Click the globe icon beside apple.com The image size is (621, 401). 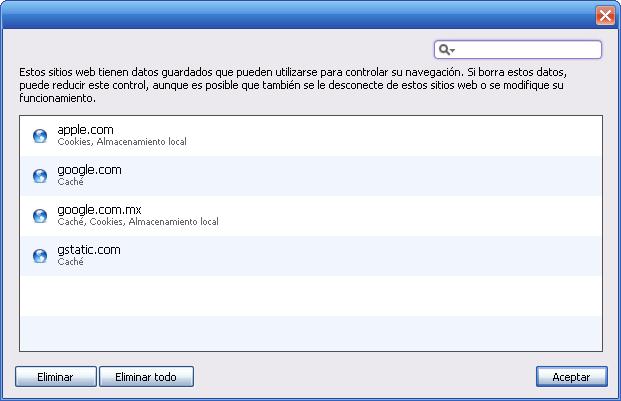coord(40,136)
